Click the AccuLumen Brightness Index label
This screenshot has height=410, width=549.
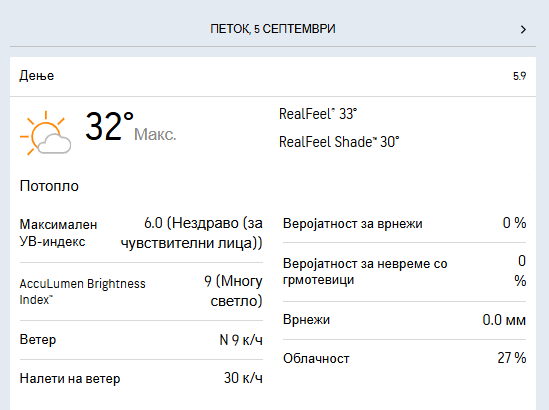point(82,291)
